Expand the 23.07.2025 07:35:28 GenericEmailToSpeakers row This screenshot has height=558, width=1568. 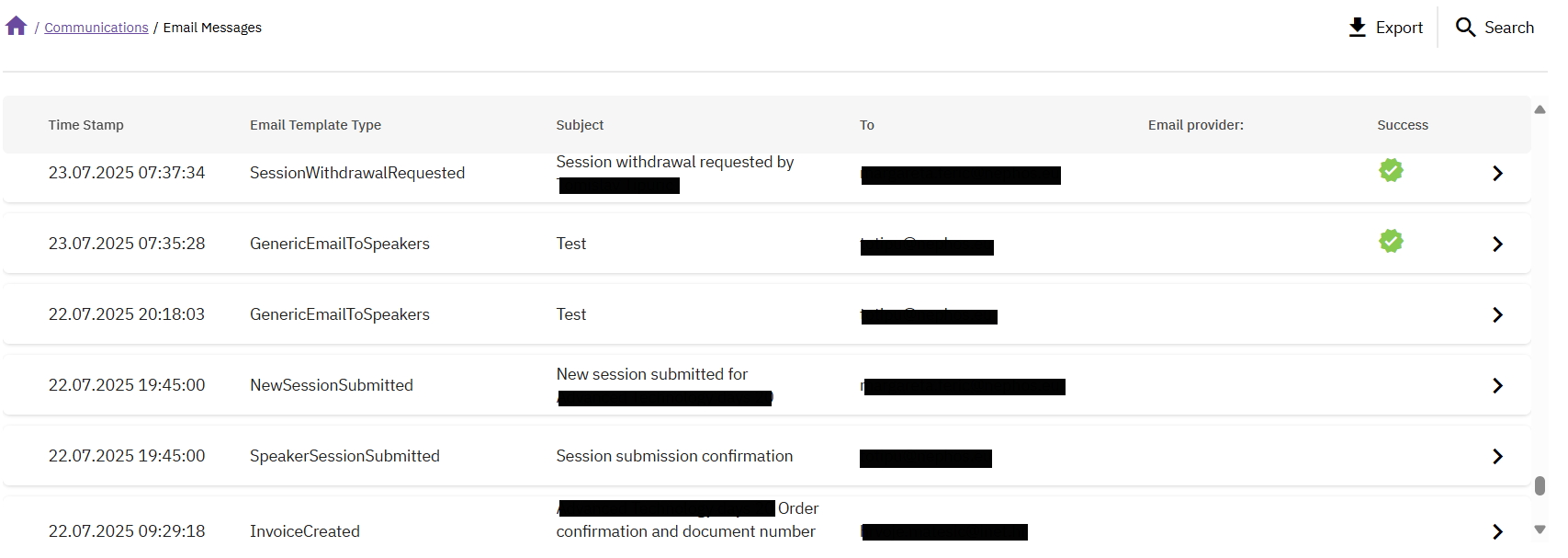tap(1497, 244)
